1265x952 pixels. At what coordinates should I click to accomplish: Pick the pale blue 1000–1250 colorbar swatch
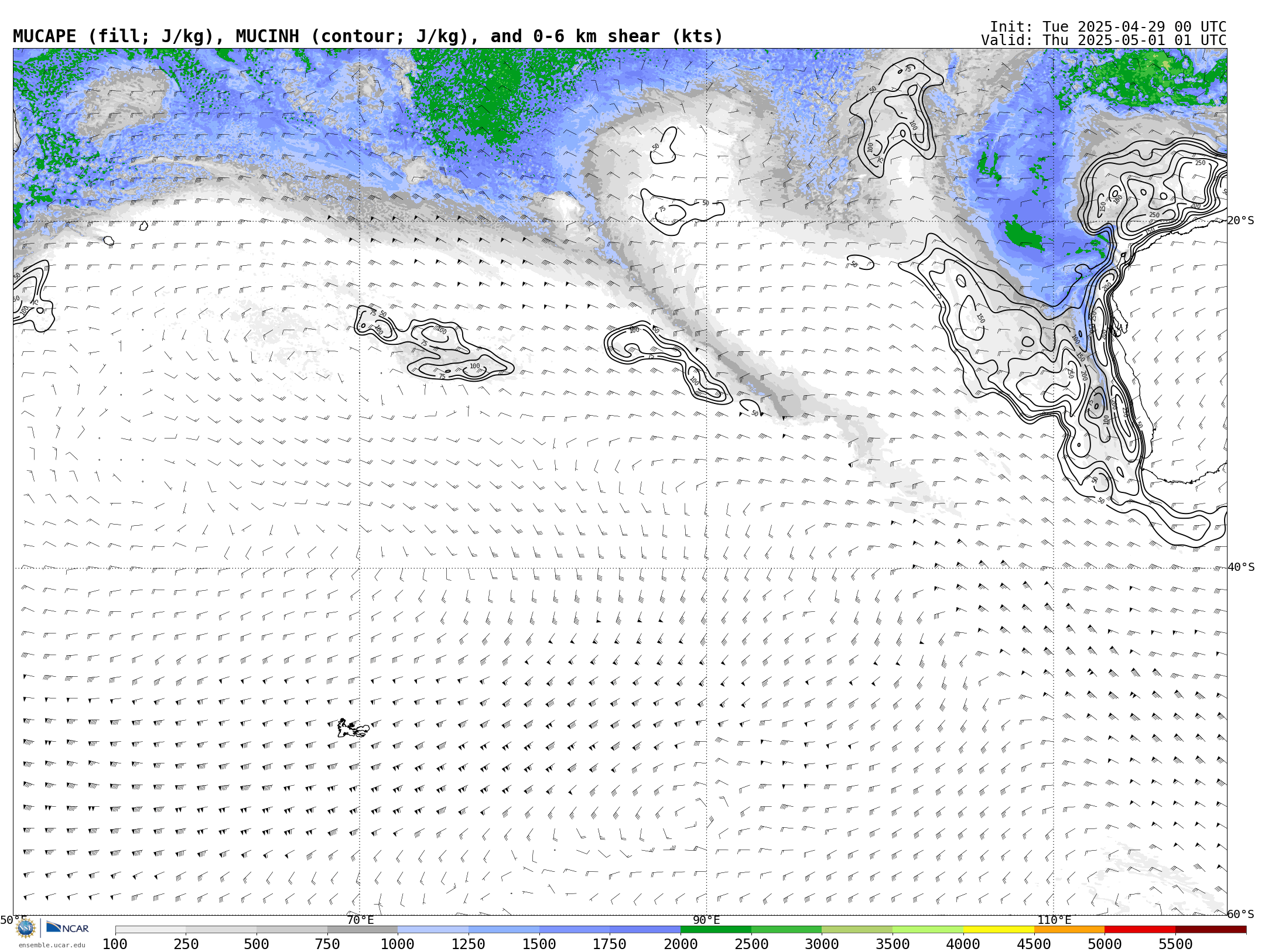point(433,930)
